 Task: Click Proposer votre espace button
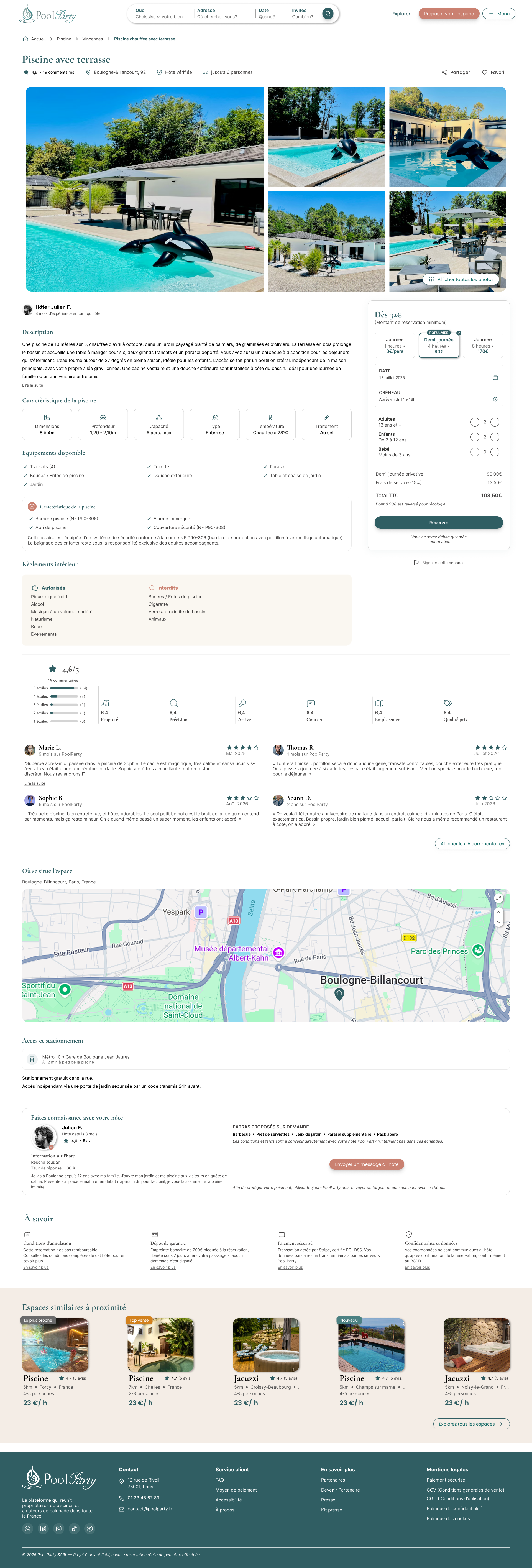(449, 13)
